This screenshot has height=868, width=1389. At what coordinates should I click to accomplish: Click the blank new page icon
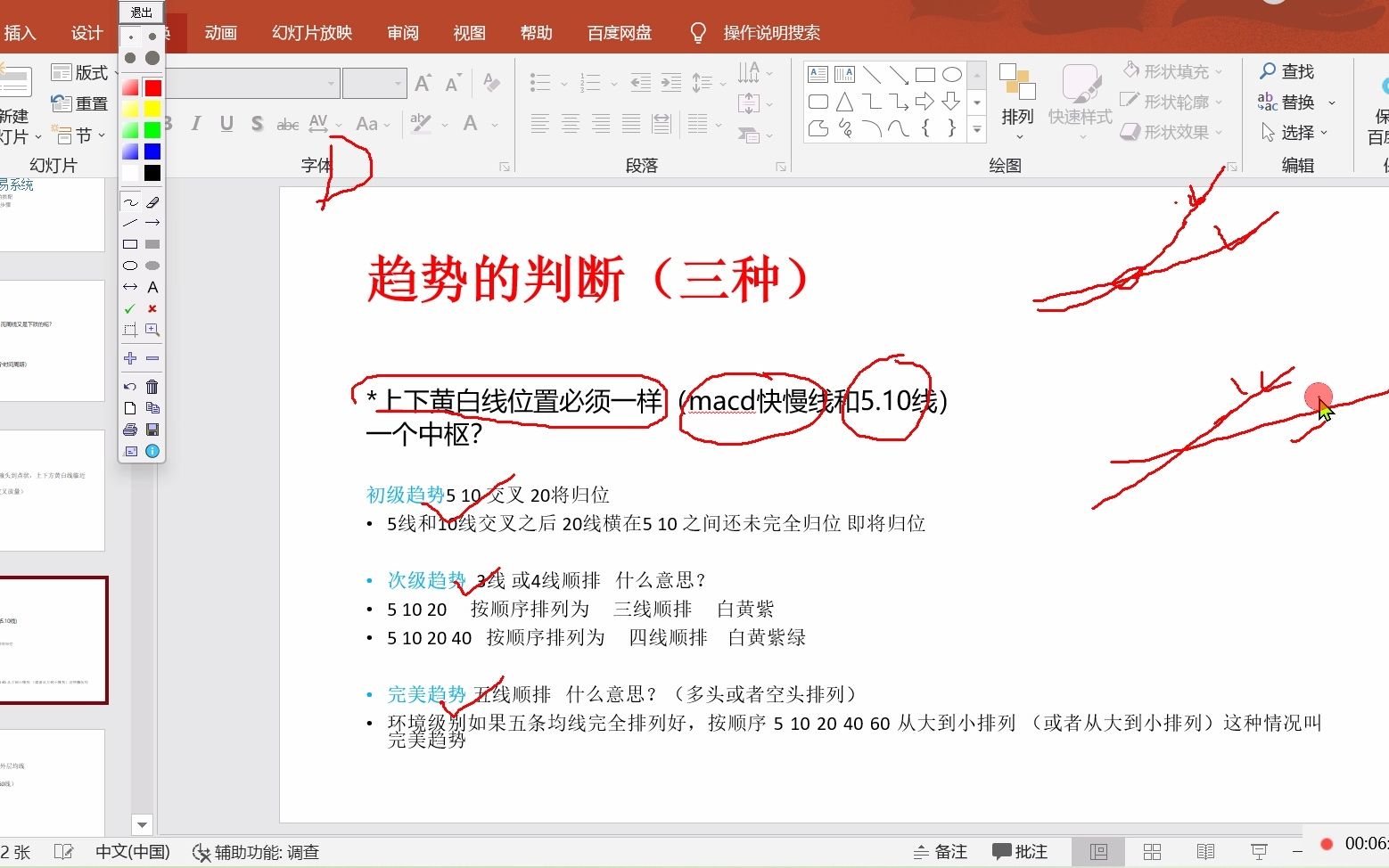pyautogui.click(x=130, y=408)
